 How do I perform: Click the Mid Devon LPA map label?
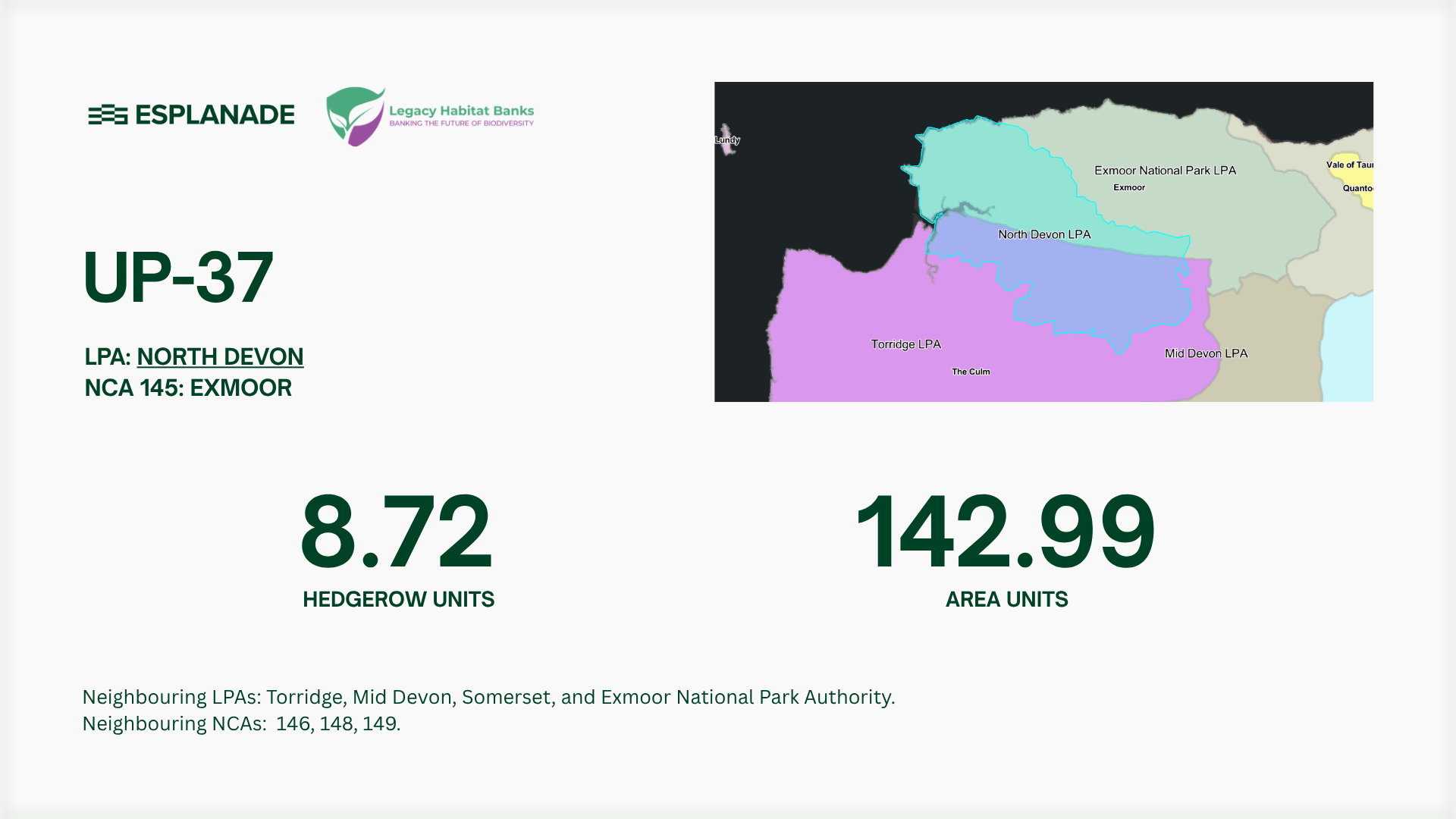pos(1206,353)
